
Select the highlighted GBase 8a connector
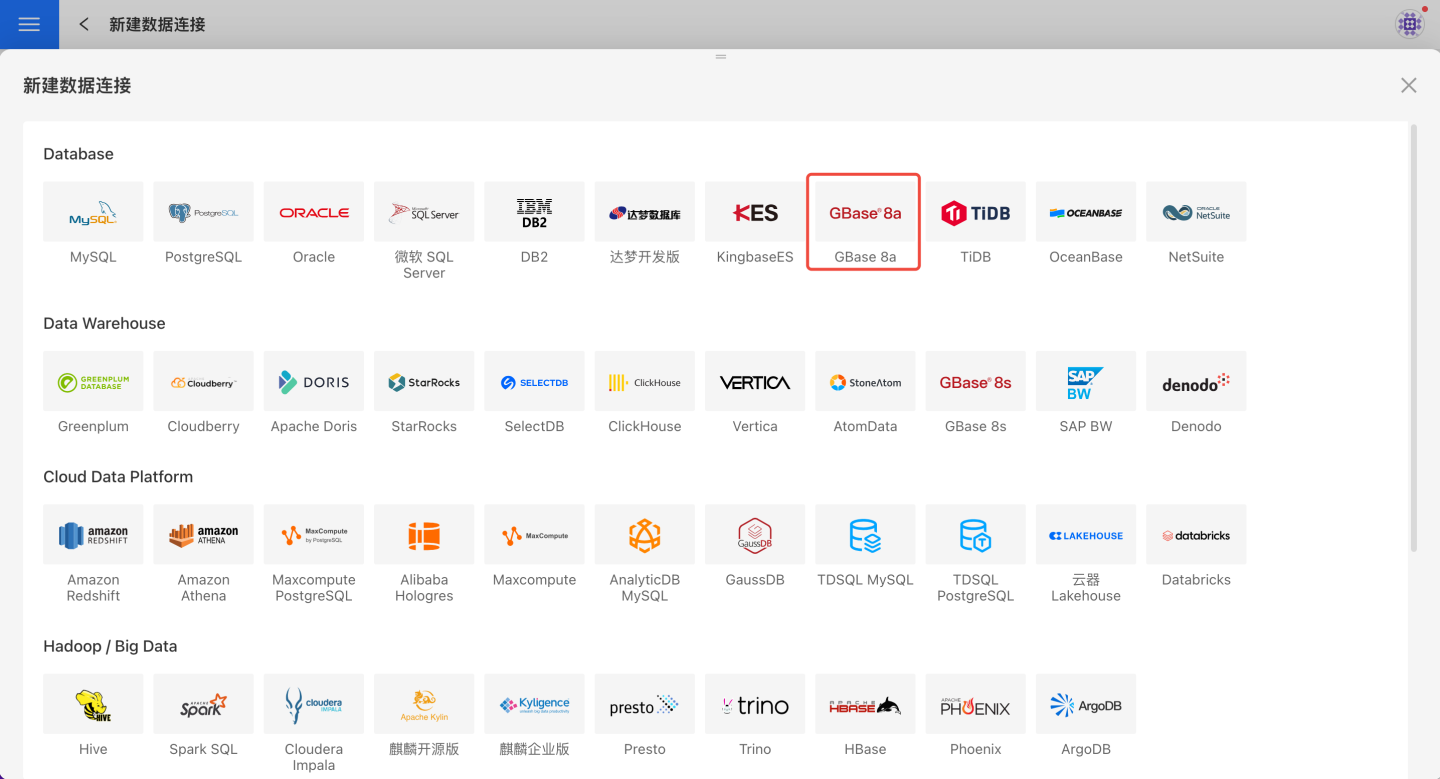865,212
